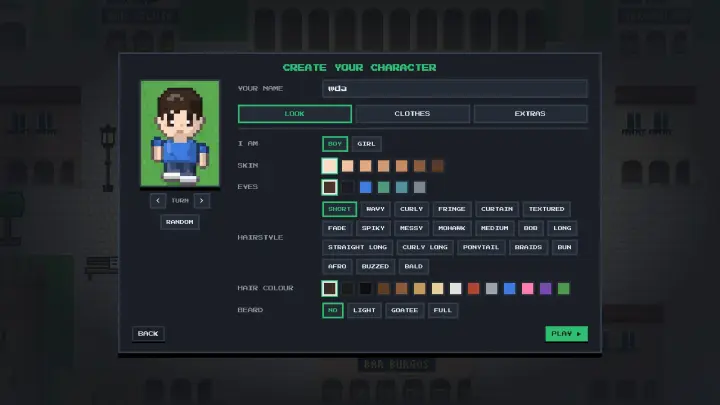Select the Ponytail hairstyle
This screenshot has width=720, height=405.
tap(481, 248)
